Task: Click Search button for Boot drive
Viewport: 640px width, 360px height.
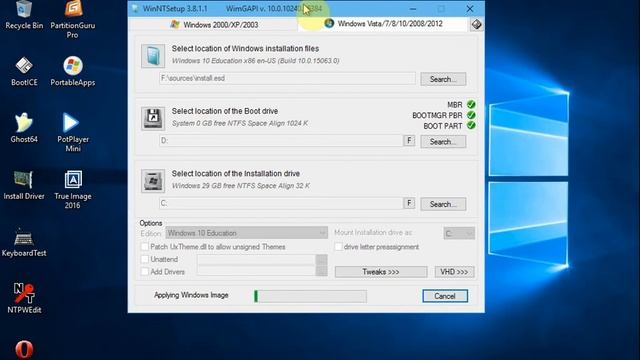Action: point(443,142)
